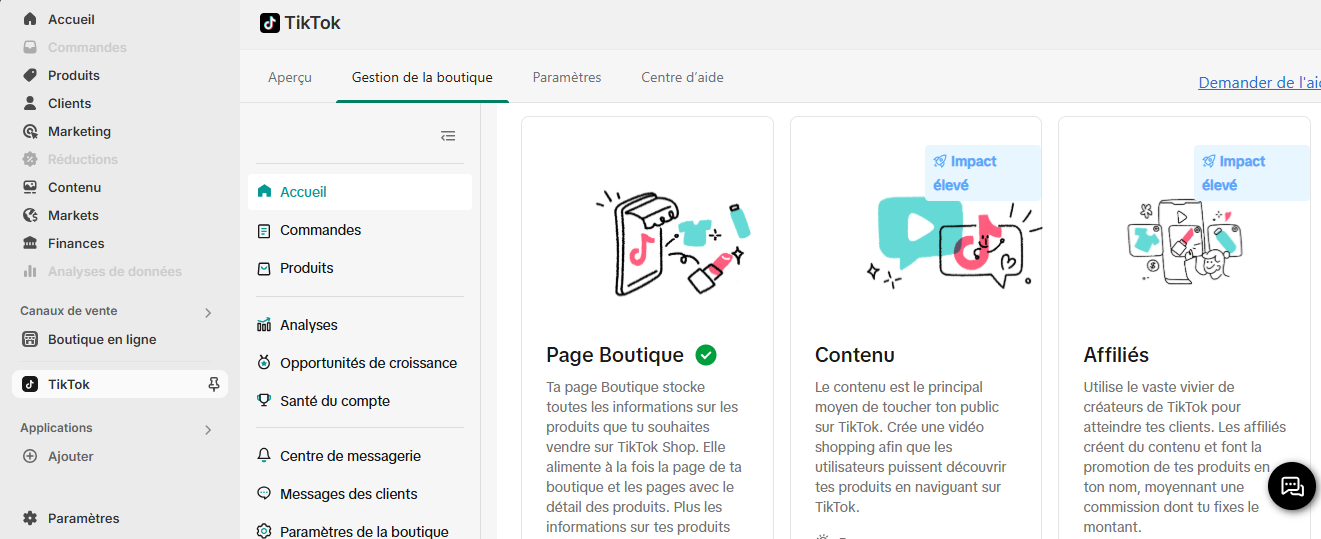The width and height of the screenshot is (1321, 539).
Task: Click the Accueil house icon in boutique menu
Action: [x=264, y=191]
